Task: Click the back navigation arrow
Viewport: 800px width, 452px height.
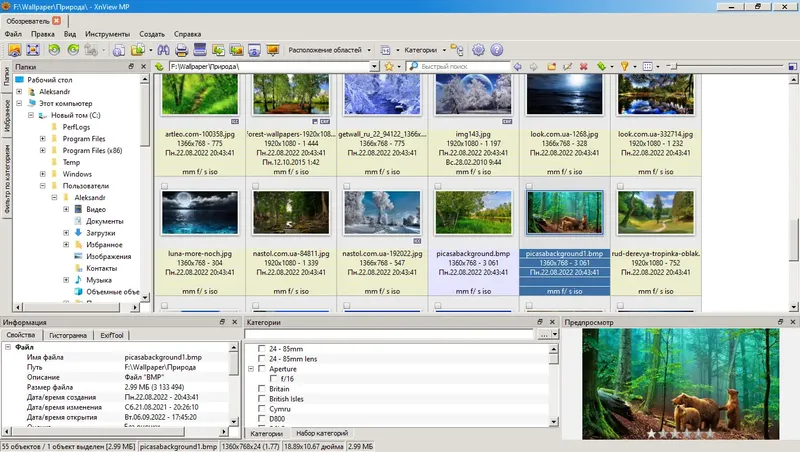Action: click(517, 67)
